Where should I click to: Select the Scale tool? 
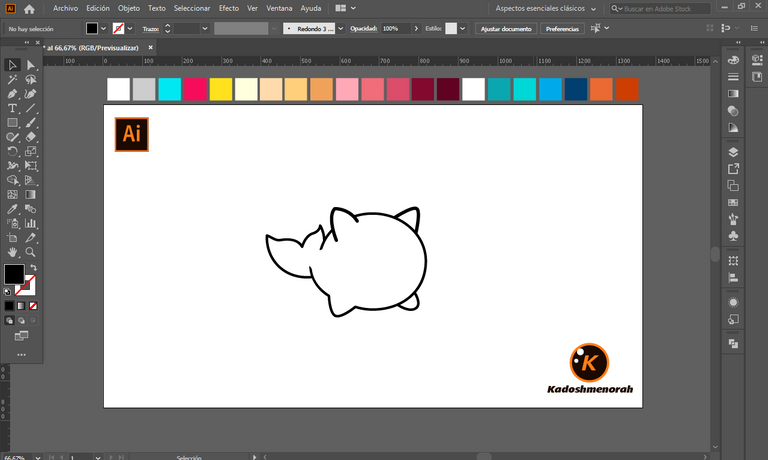point(30,151)
